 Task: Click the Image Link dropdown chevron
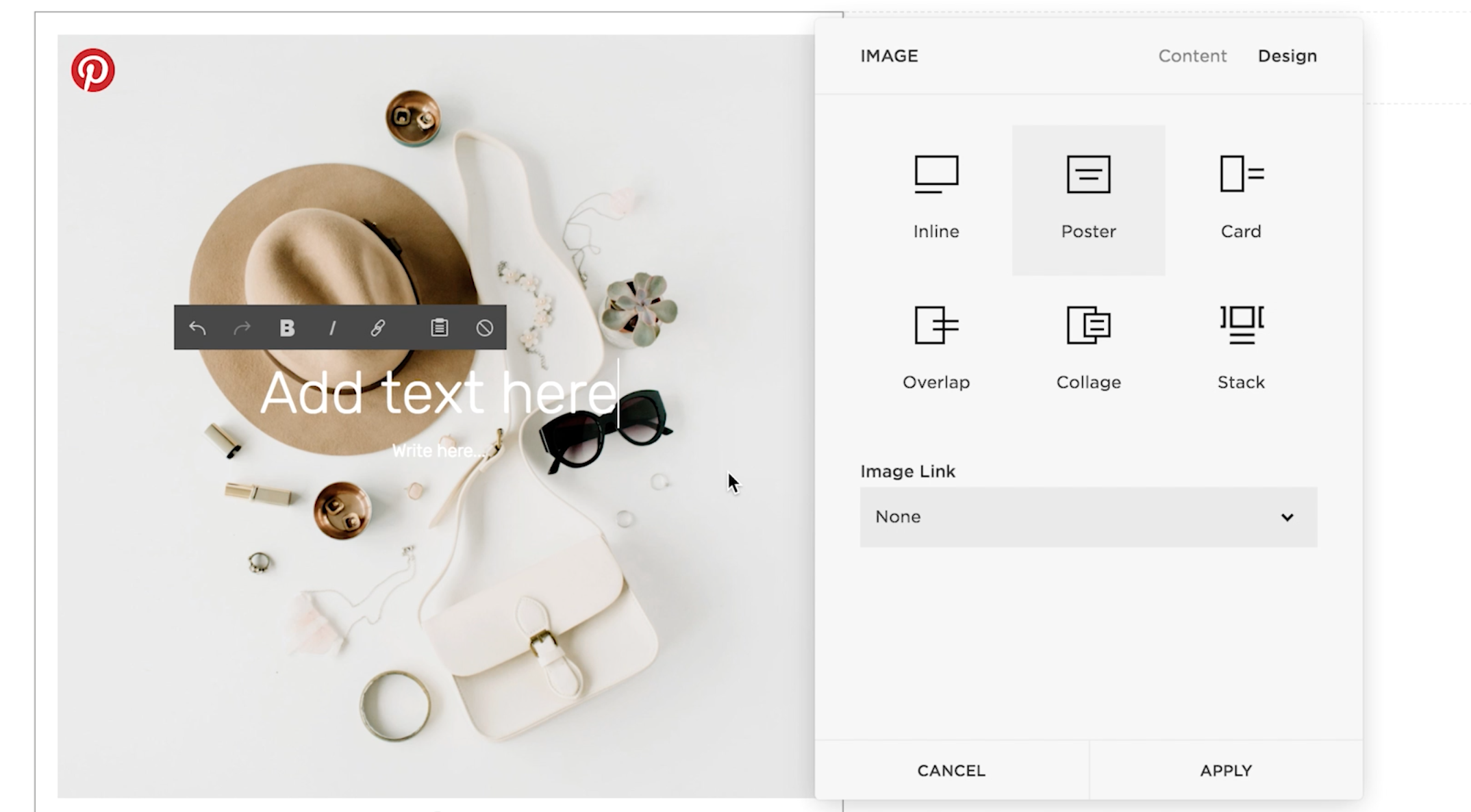1287,517
